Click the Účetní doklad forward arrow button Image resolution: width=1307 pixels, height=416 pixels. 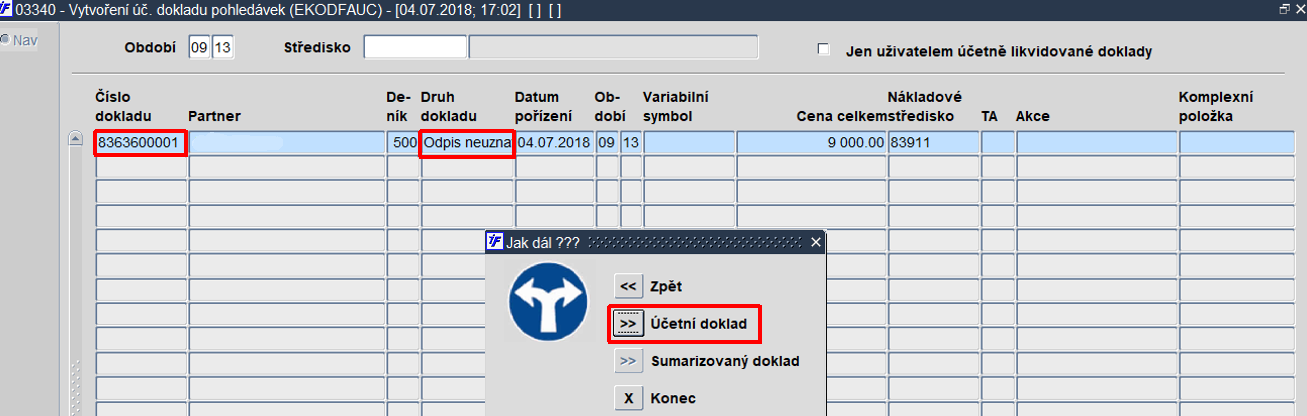(628, 324)
